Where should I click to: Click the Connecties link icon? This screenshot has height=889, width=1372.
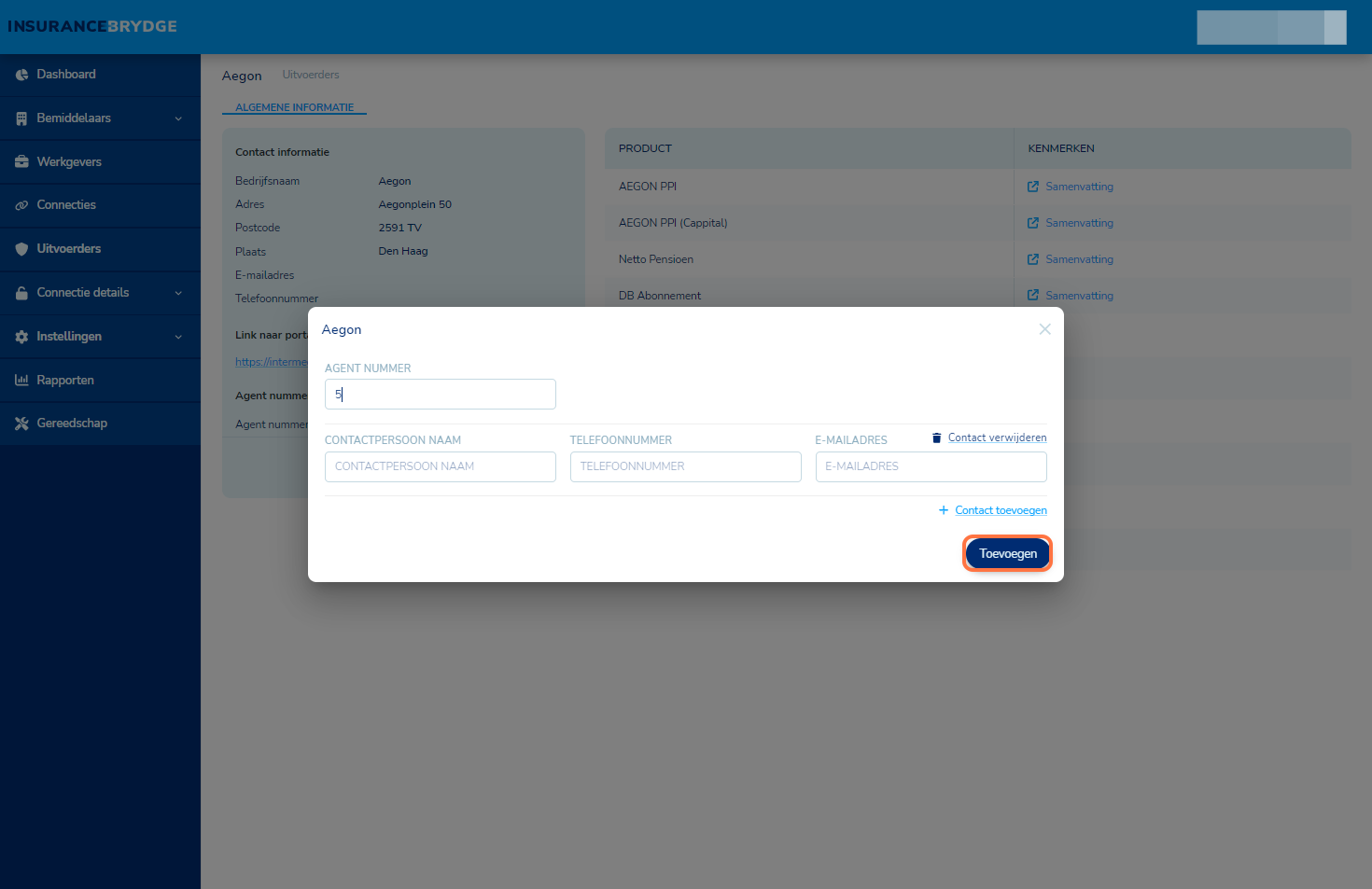[x=21, y=205]
